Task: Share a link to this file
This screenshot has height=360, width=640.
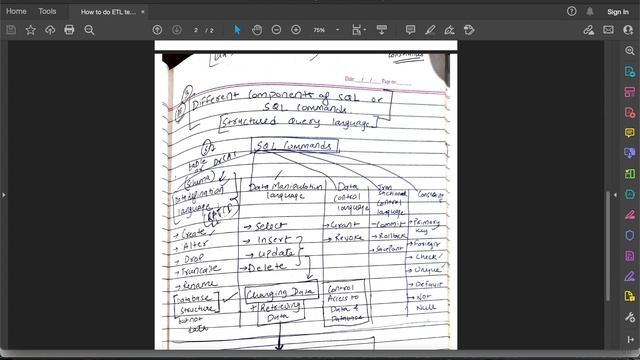Action: pos(588,30)
